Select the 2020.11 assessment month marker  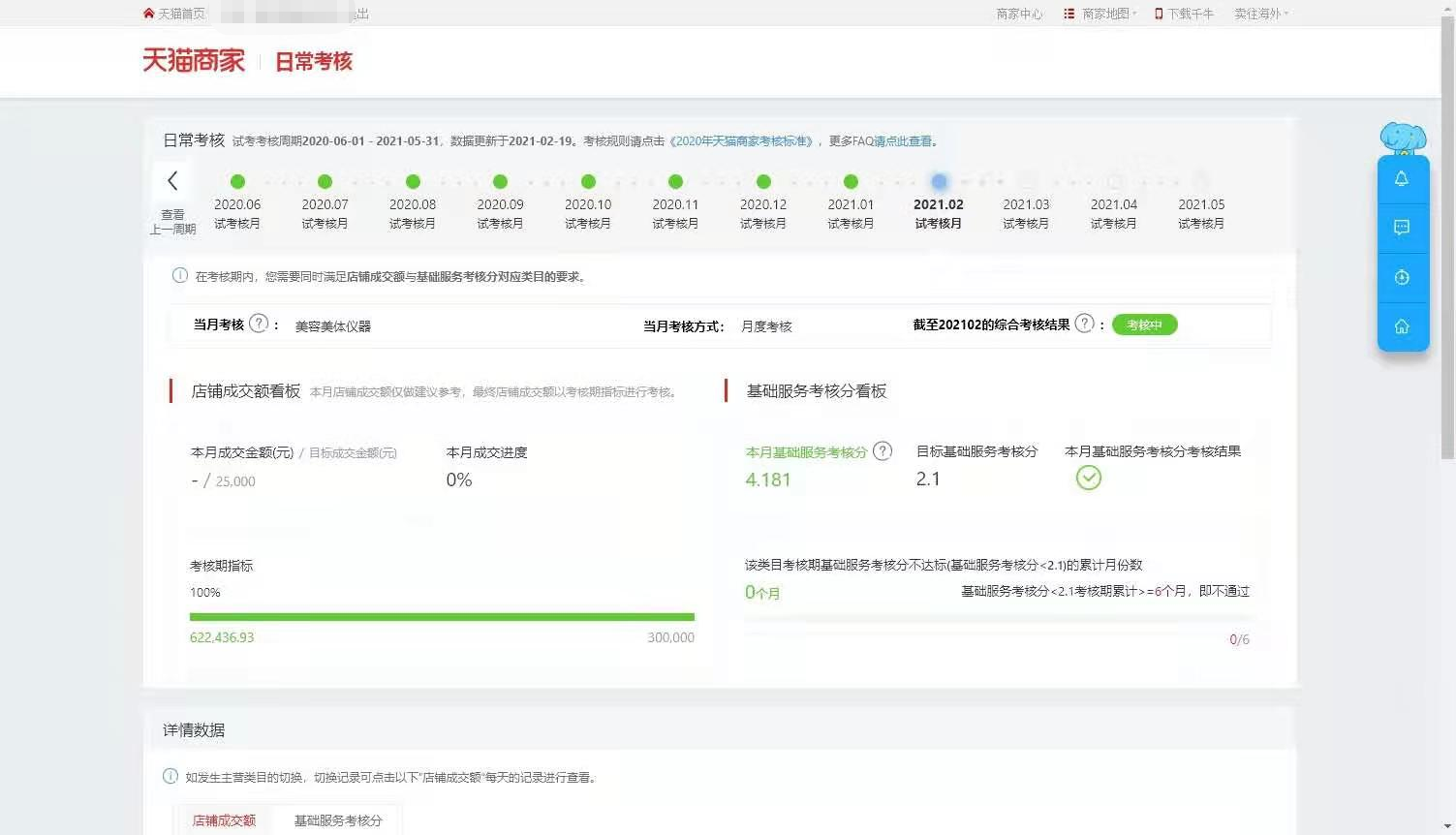(x=675, y=181)
